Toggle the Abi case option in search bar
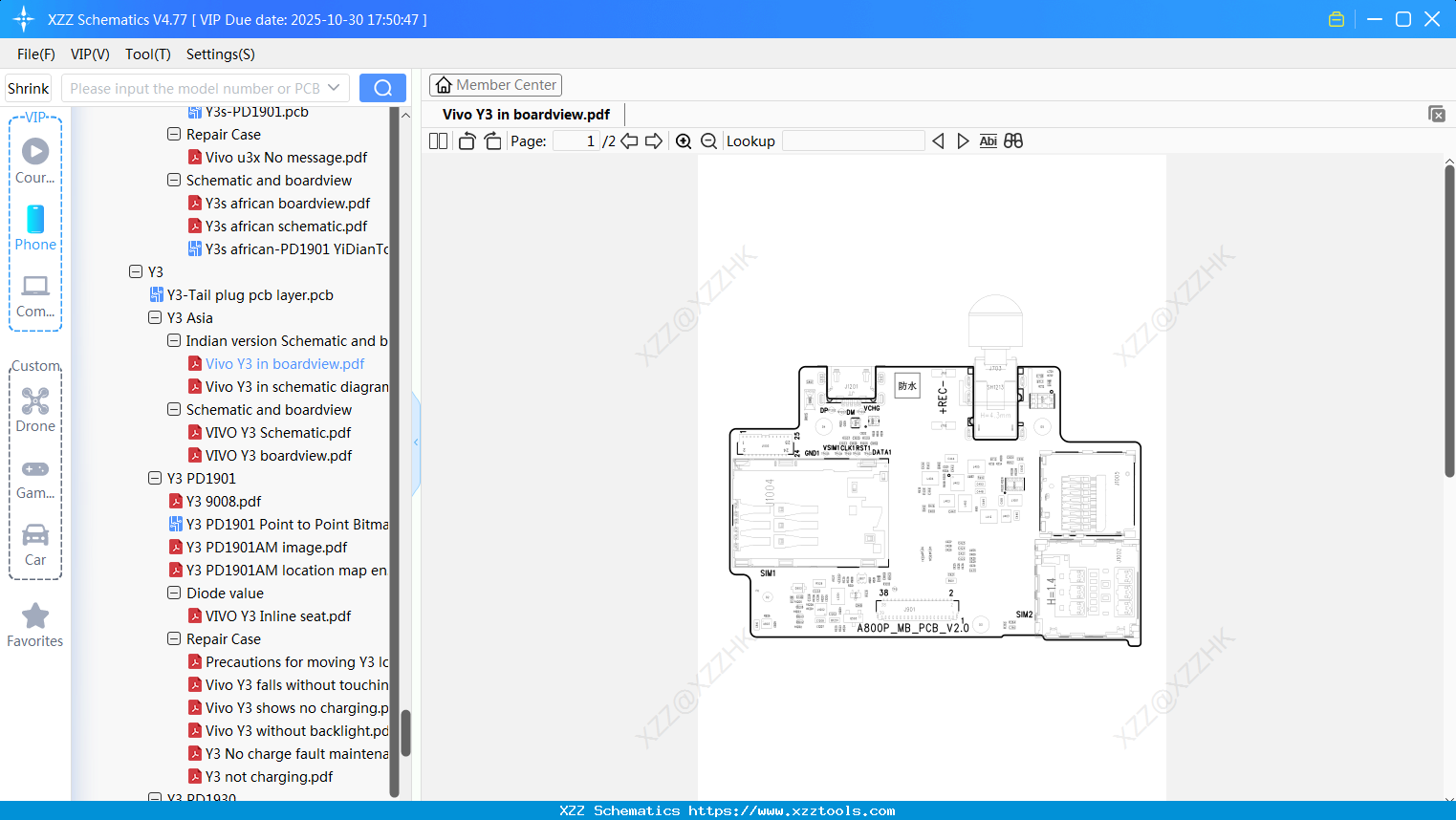 pyautogui.click(x=988, y=140)
